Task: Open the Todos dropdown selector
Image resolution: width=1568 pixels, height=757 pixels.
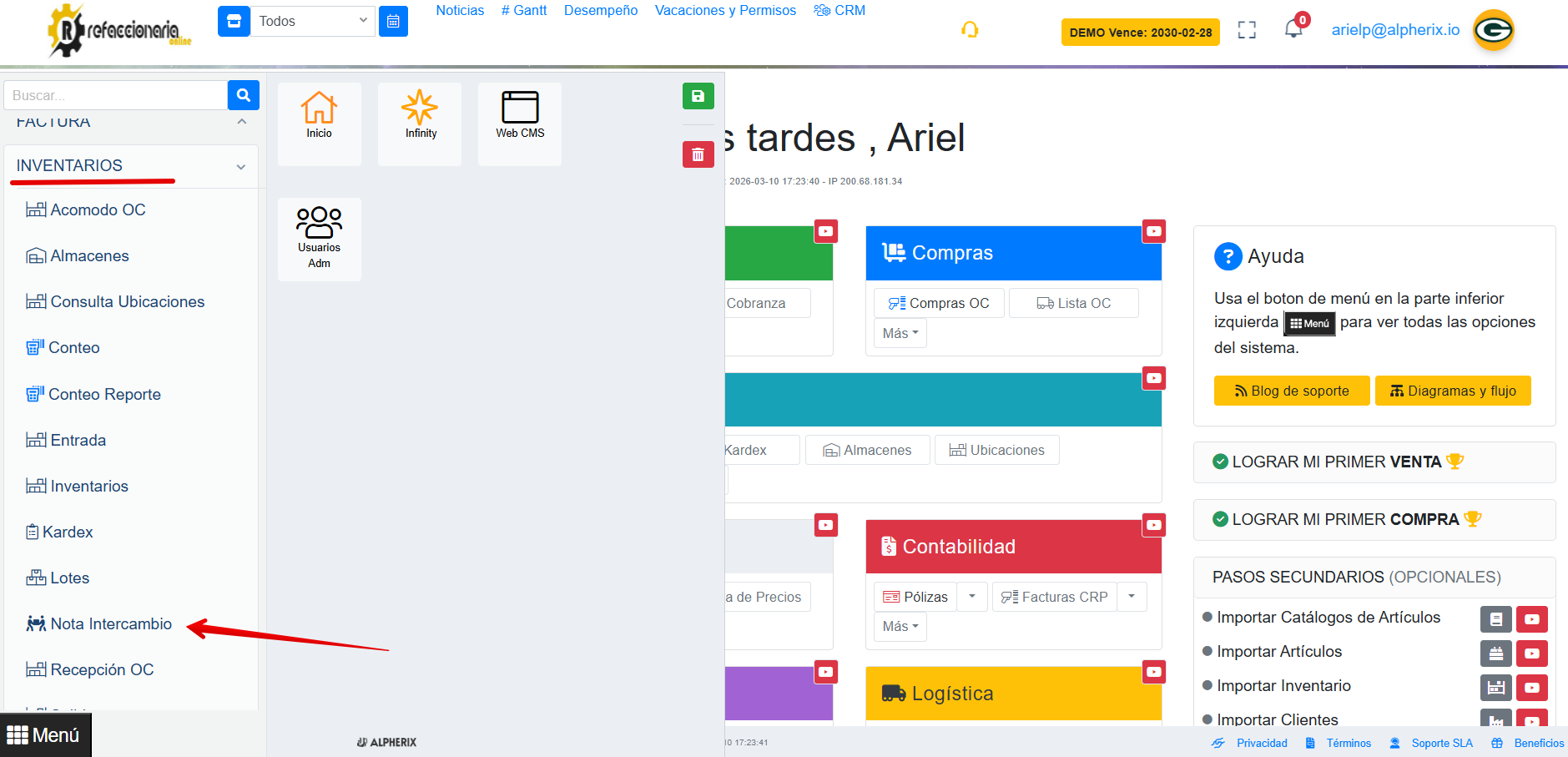Action: tap(312, 22)
